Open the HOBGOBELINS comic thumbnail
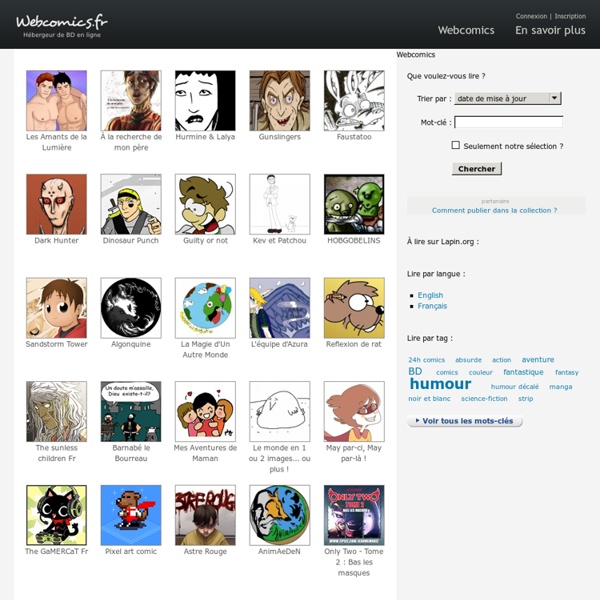Image resolution: width=600 pixels, height=600 pixels. [354, 204]
